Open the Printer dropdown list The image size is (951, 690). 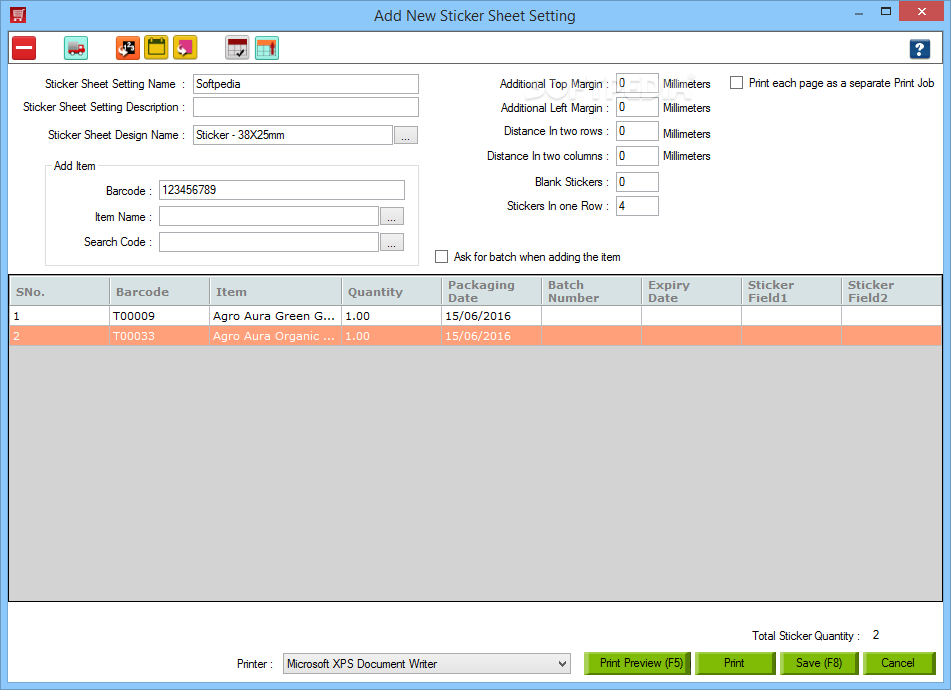[x=426, y=663]
